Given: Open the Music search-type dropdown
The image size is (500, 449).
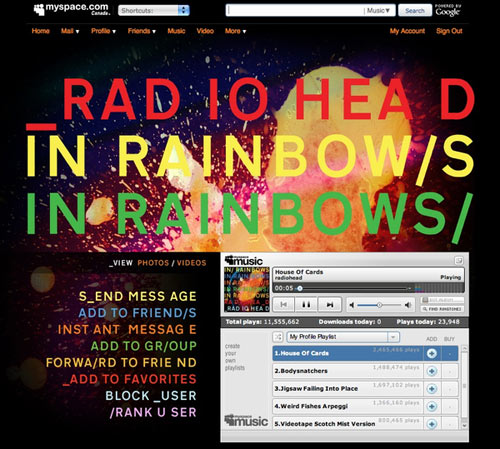Looking at the screenshot, I should point(378,10).
